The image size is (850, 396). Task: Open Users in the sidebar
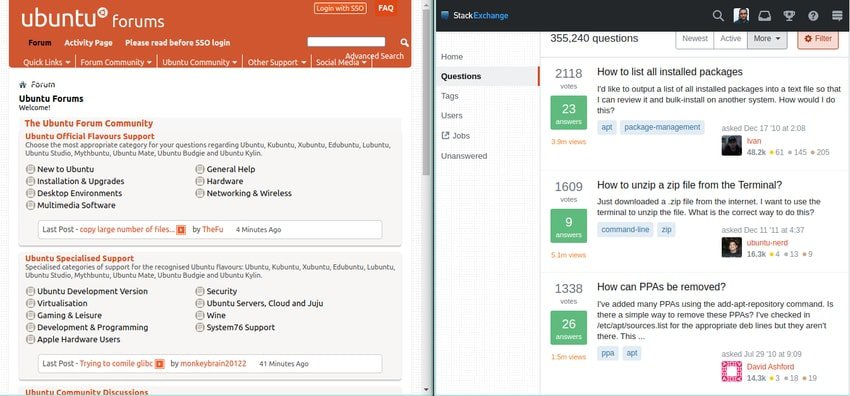point(452,115)
